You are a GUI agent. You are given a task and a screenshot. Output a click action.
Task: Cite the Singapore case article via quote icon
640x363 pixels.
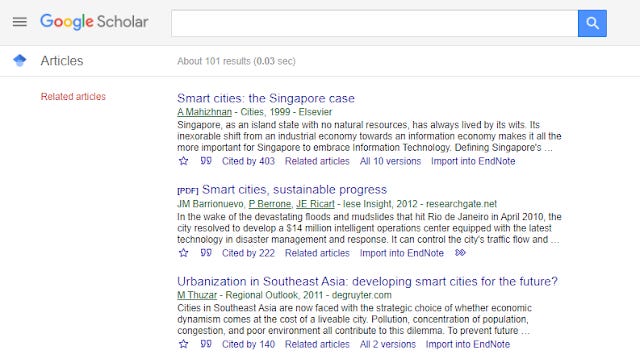[206, 161]
